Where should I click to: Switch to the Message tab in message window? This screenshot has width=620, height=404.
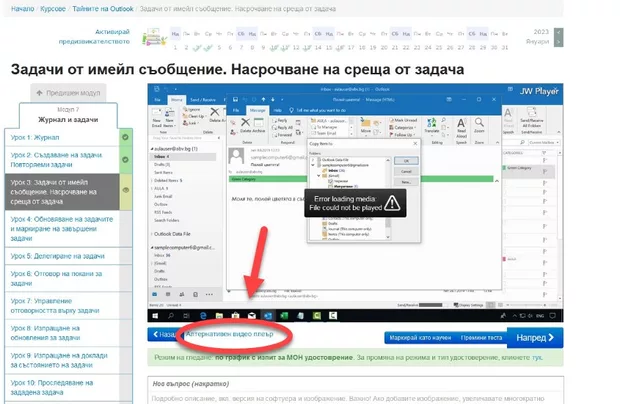coord(257,110)
